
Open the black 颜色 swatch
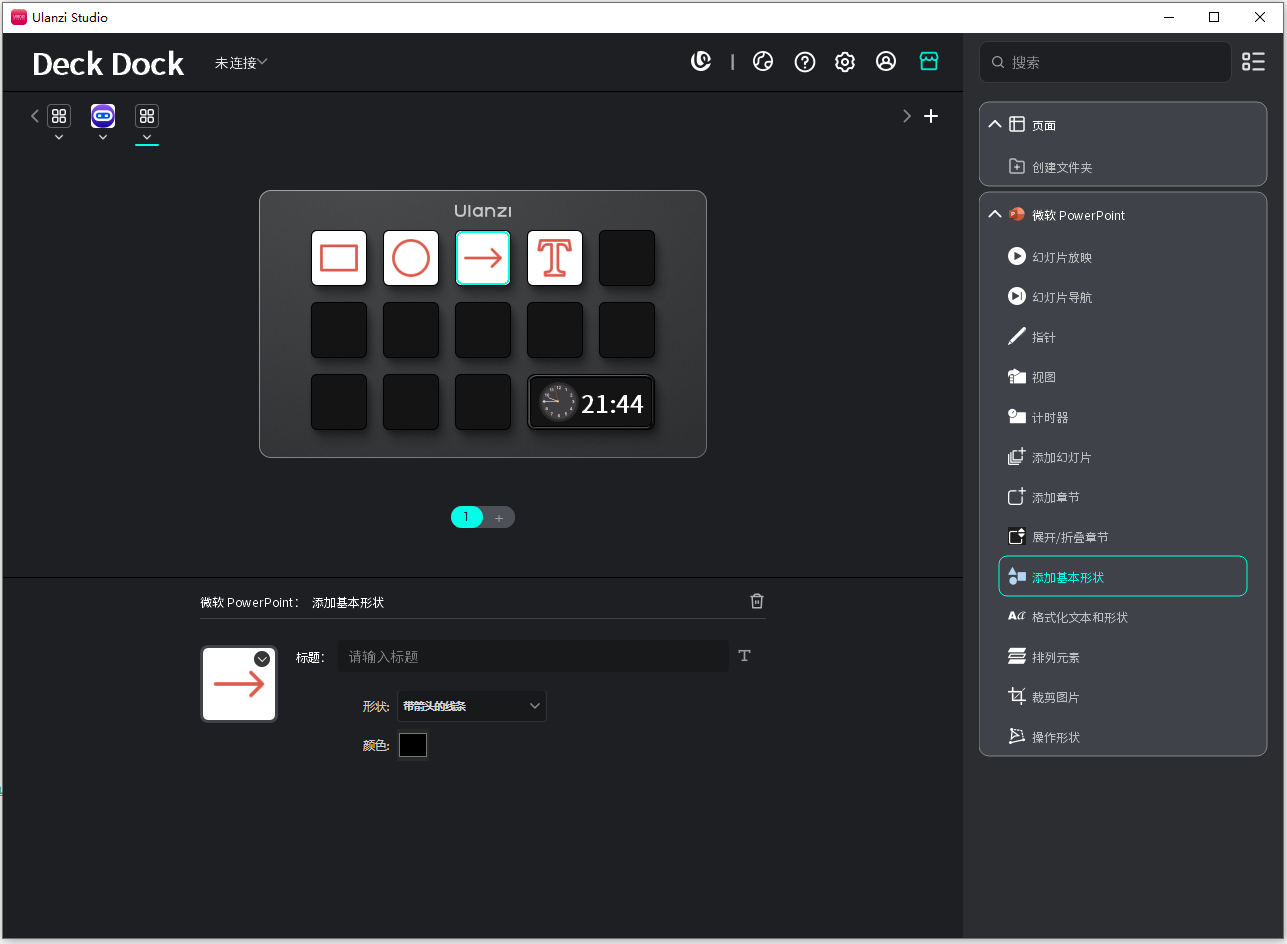coord(413,745)
